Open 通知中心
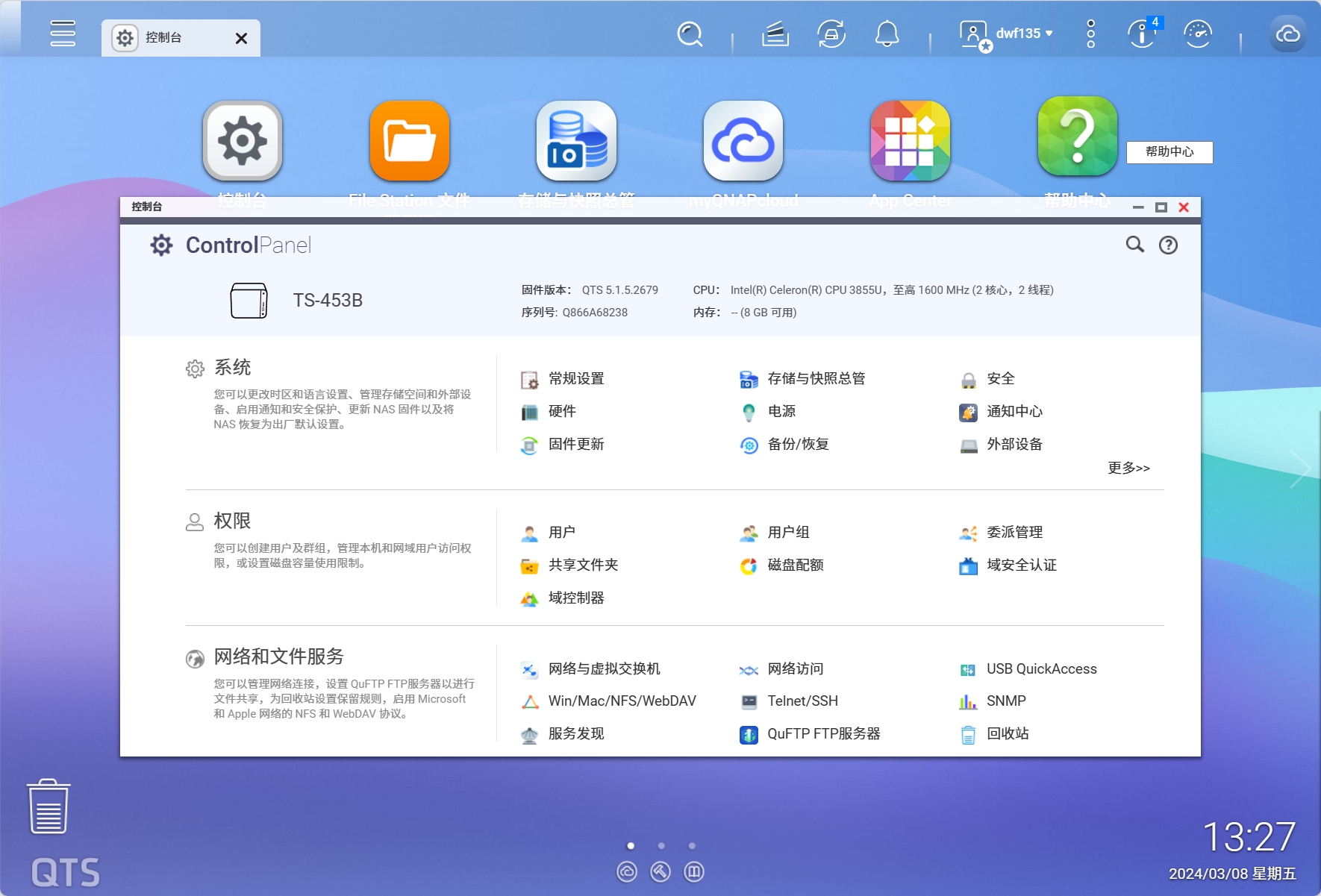Screen dimensions: 1321x896 [x=1001, y=411]
